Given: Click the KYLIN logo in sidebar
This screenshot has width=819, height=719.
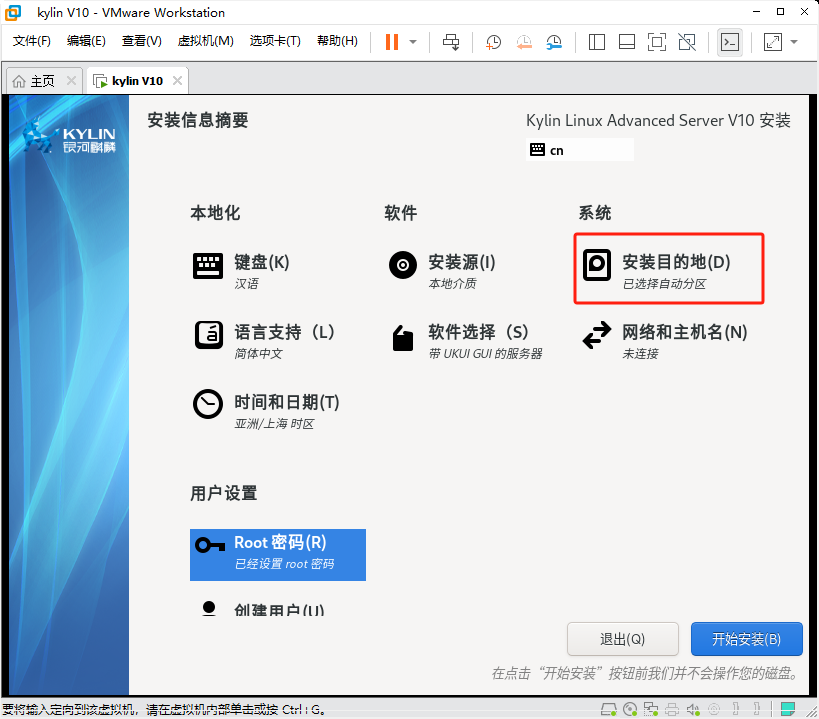Looking at the screenshot, I should click(69, 137).
